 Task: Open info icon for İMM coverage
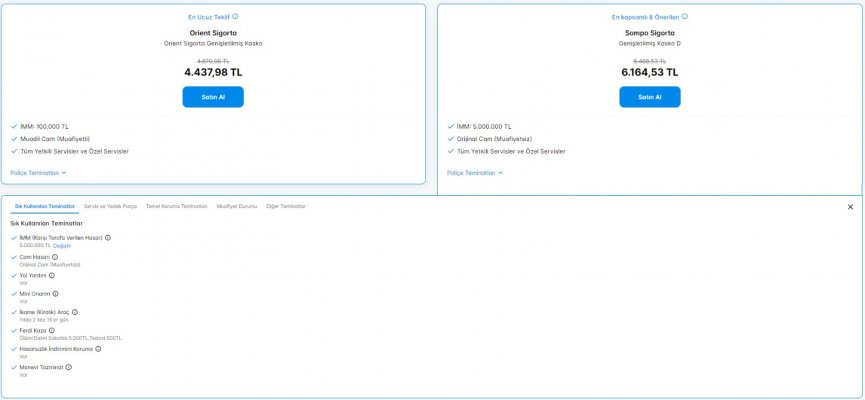(x=108, y=237)
